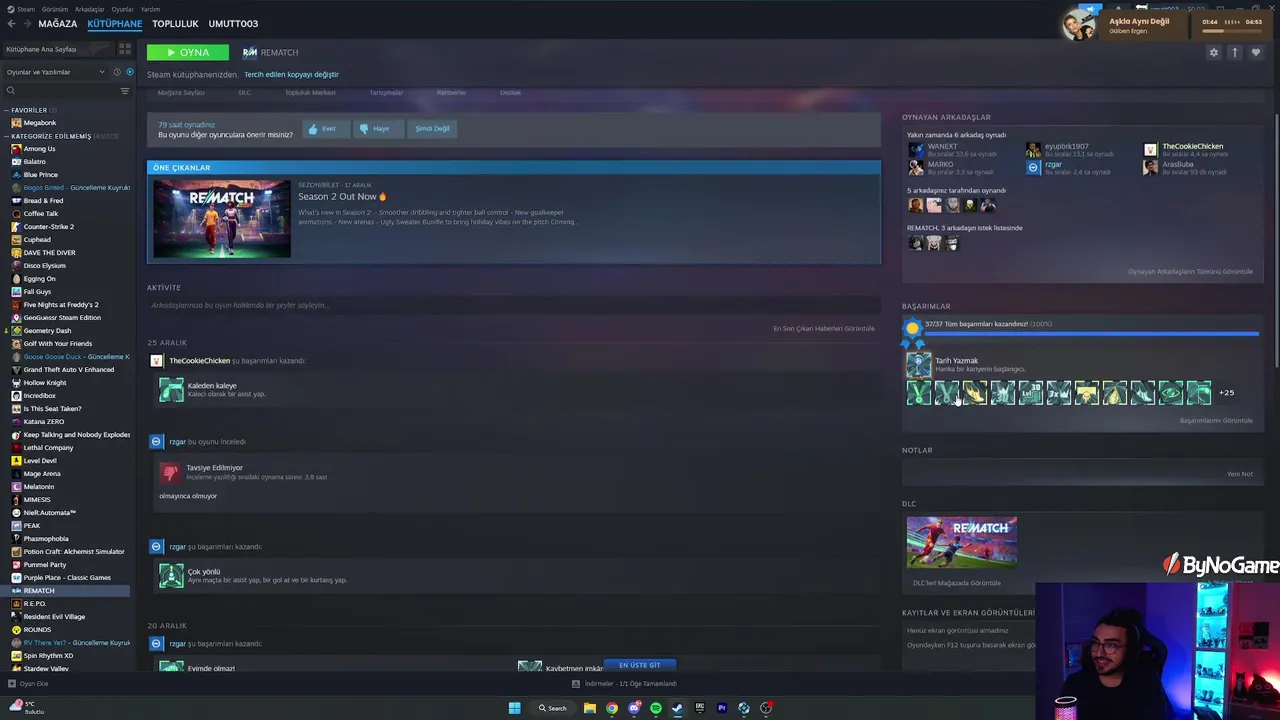
Task: Open Topluluk Merkezi game tab
Action: tap(310, 93)
